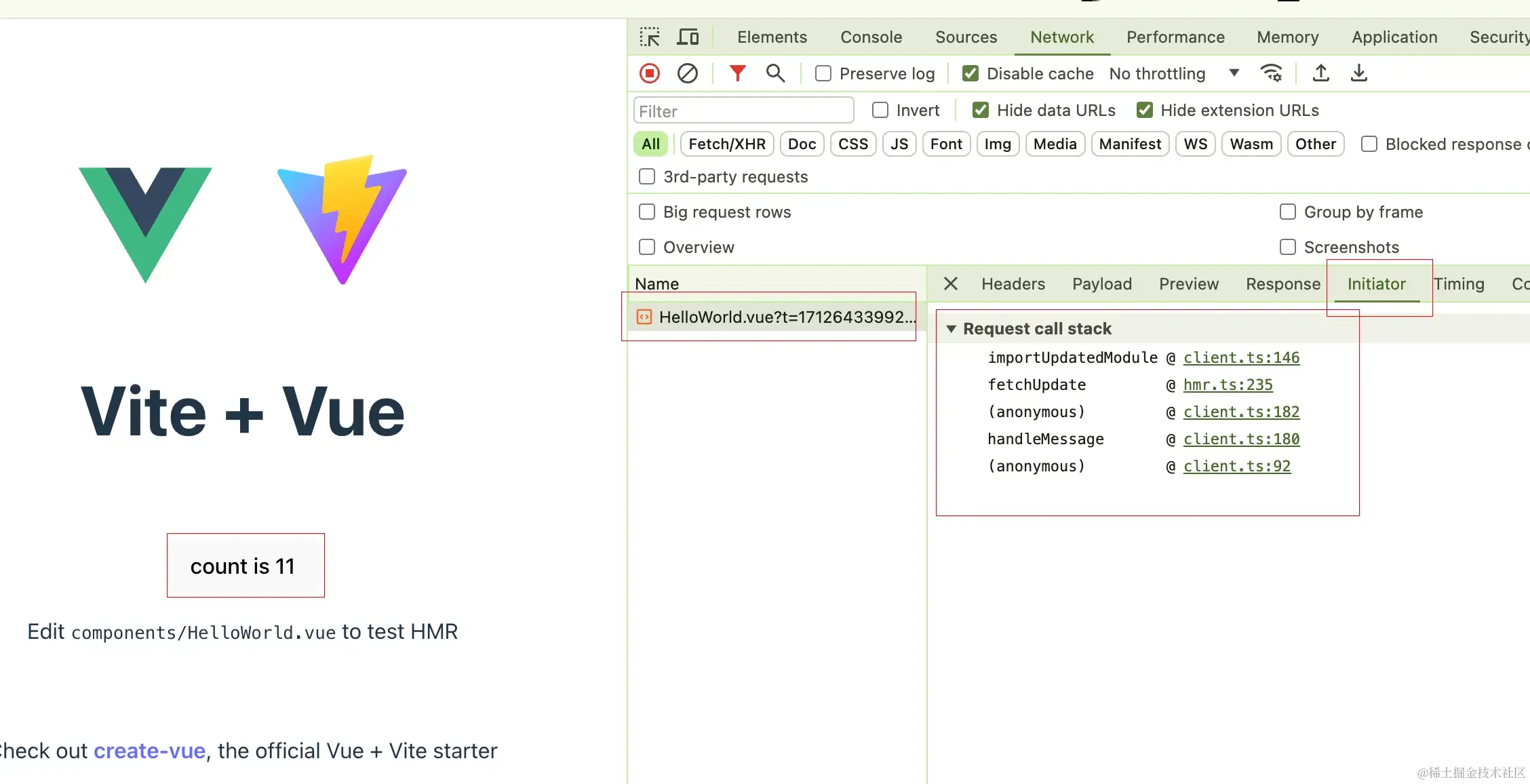1530x784 pixels.
Task: Stop recording network log
Action: click(x=650, y=73)
